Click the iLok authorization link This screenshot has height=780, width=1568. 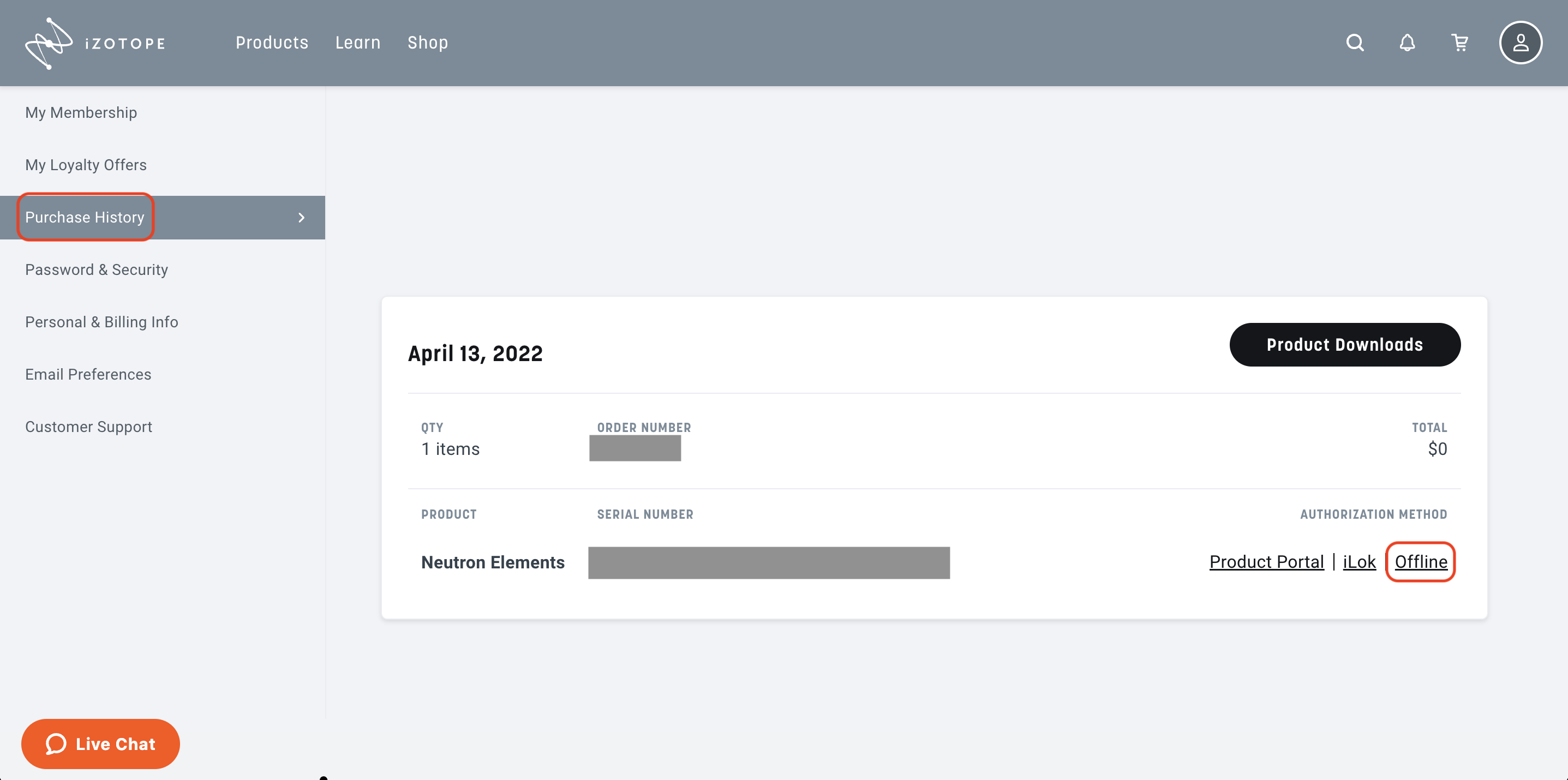coord(1358,562)
